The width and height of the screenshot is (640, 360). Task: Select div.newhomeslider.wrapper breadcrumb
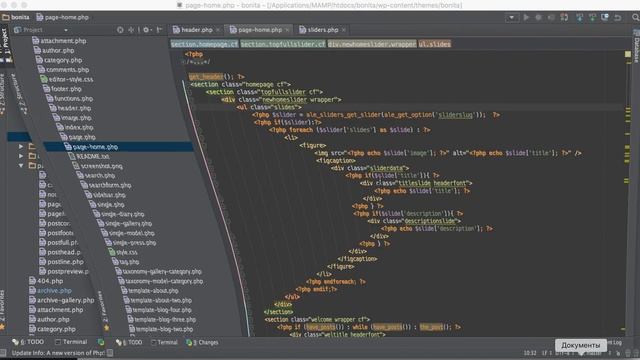pos(372,44)
